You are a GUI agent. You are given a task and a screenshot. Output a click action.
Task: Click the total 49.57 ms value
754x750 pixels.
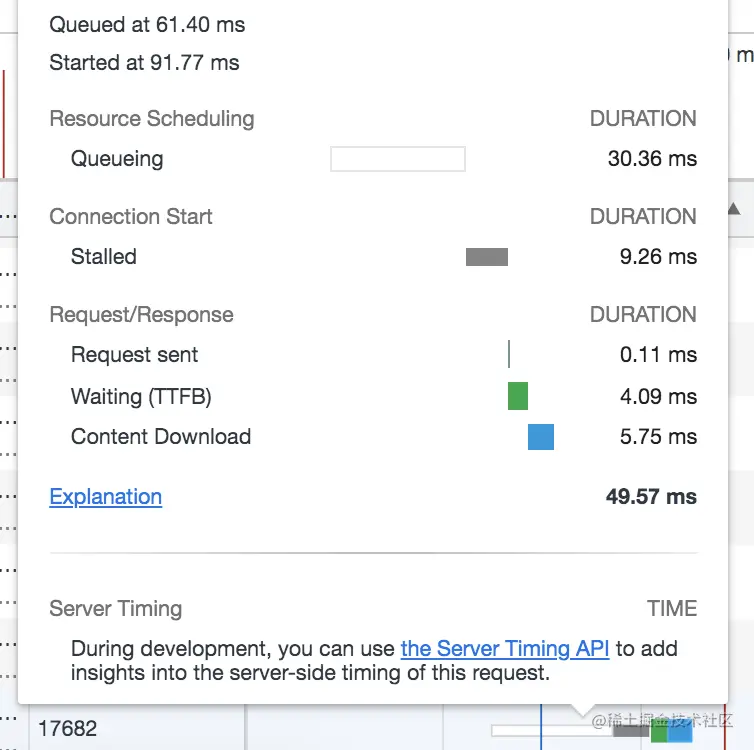[x=651, y=497]
